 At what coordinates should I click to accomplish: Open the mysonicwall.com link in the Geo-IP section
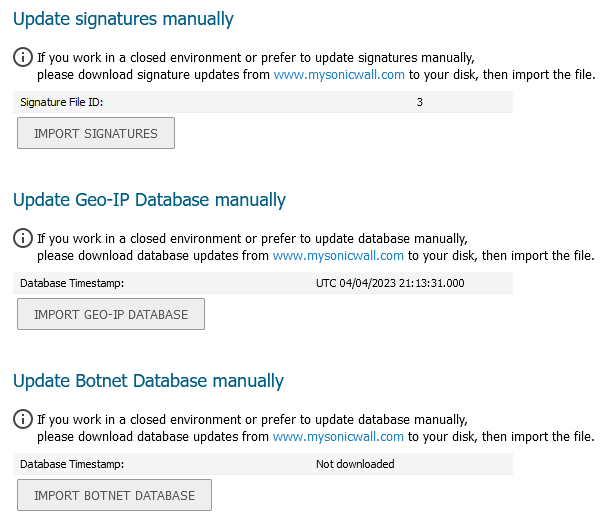click(x=338, y=255)
